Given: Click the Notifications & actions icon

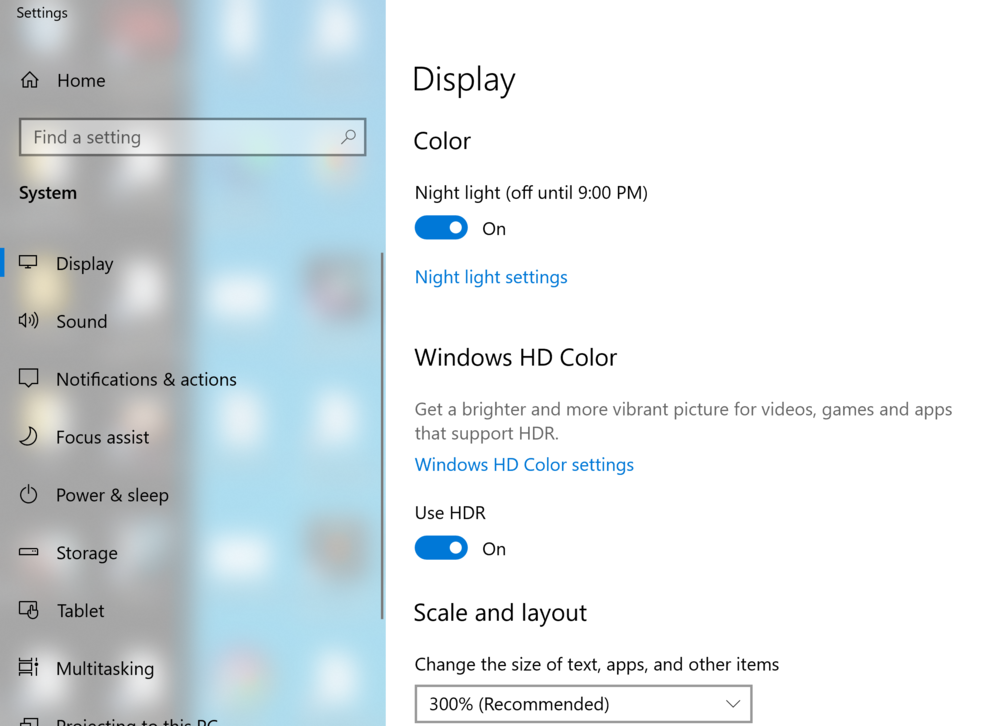Looking at the screenshot, I should (x=28, y=379).
